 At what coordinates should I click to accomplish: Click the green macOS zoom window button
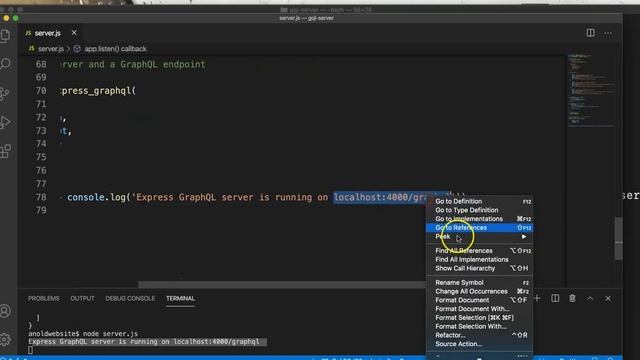point(16,18)
